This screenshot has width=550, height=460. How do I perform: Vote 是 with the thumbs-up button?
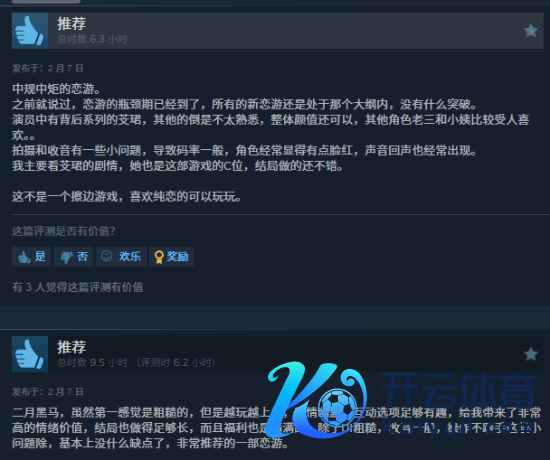pos(31,256)
